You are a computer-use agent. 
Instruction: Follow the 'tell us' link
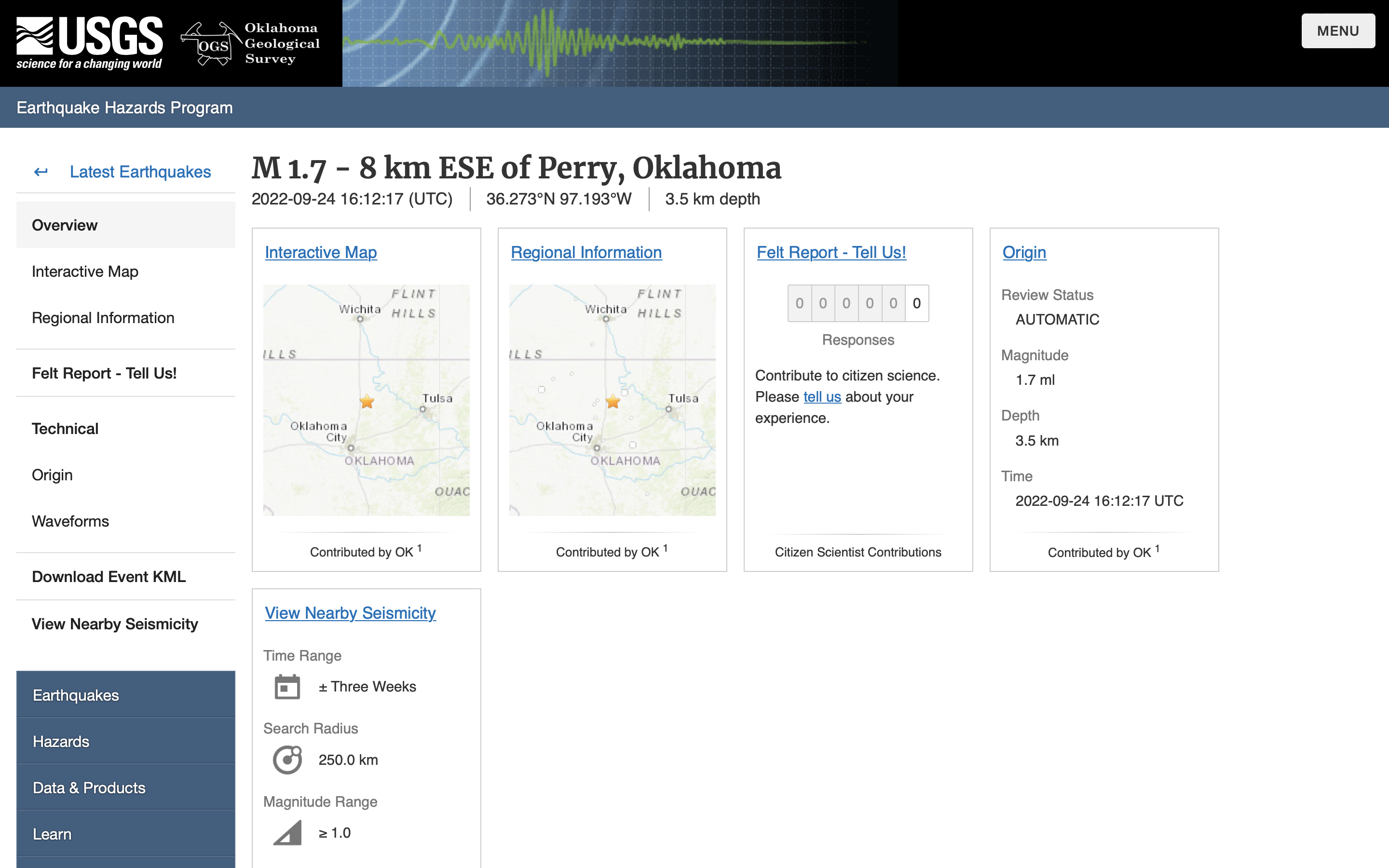[x=822, y=397]
